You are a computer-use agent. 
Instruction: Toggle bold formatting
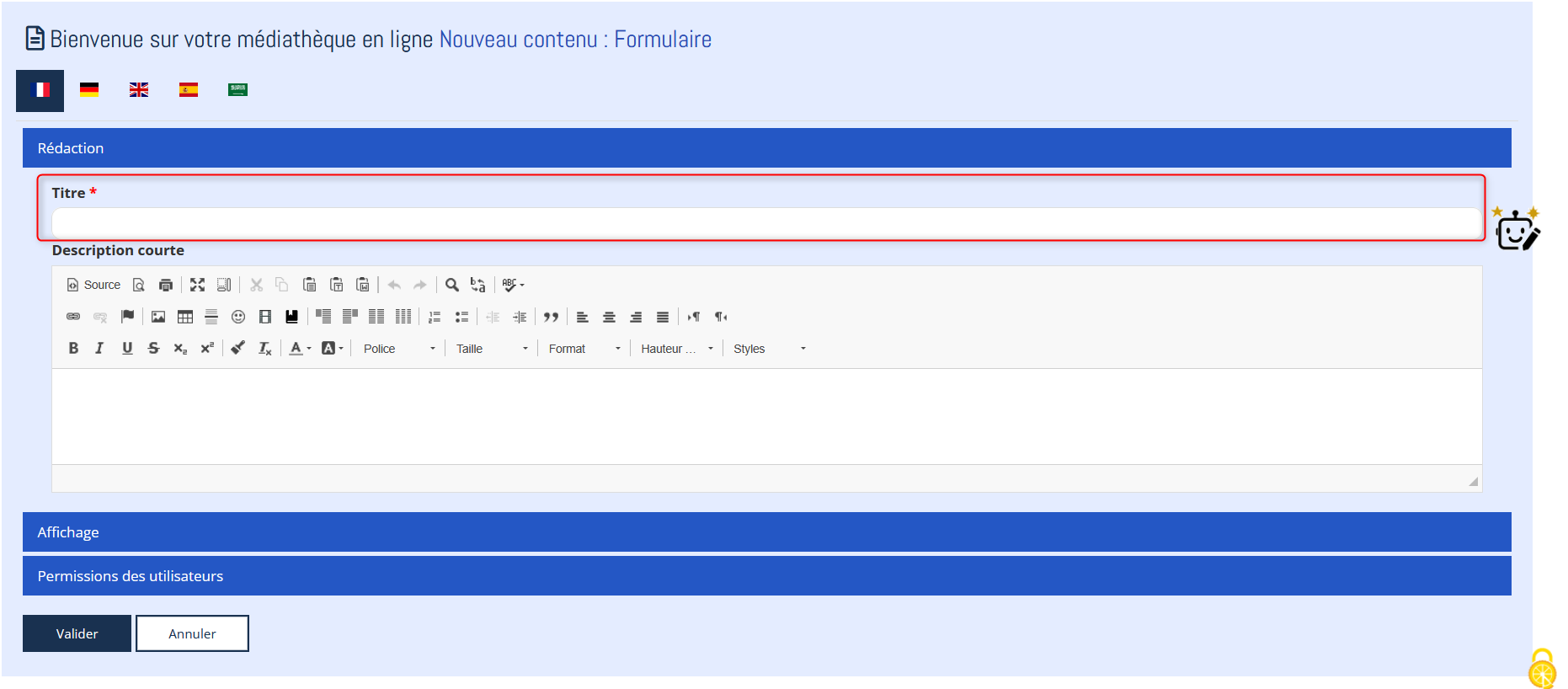pyautogui.click(x=73, y=349)
